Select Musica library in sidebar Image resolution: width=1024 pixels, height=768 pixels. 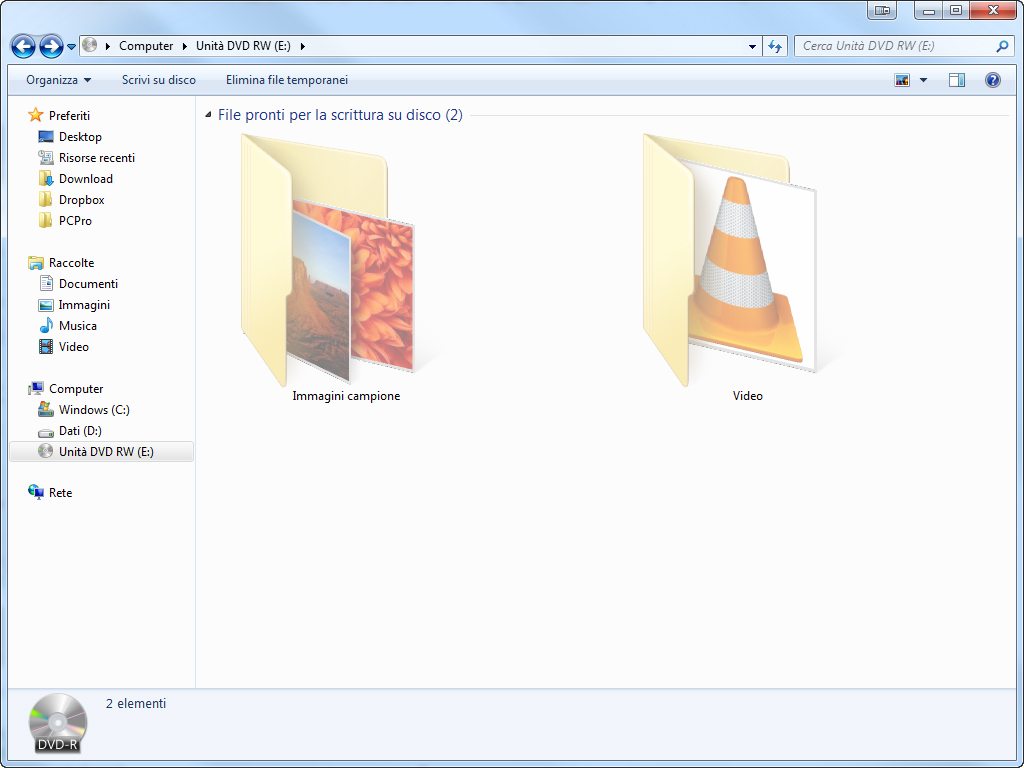pos(77,326)
